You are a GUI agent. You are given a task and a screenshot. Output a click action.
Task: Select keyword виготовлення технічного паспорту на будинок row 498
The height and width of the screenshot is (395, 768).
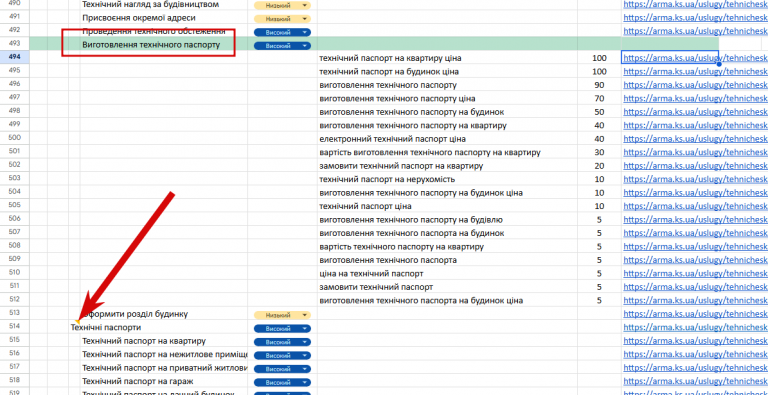412,112
